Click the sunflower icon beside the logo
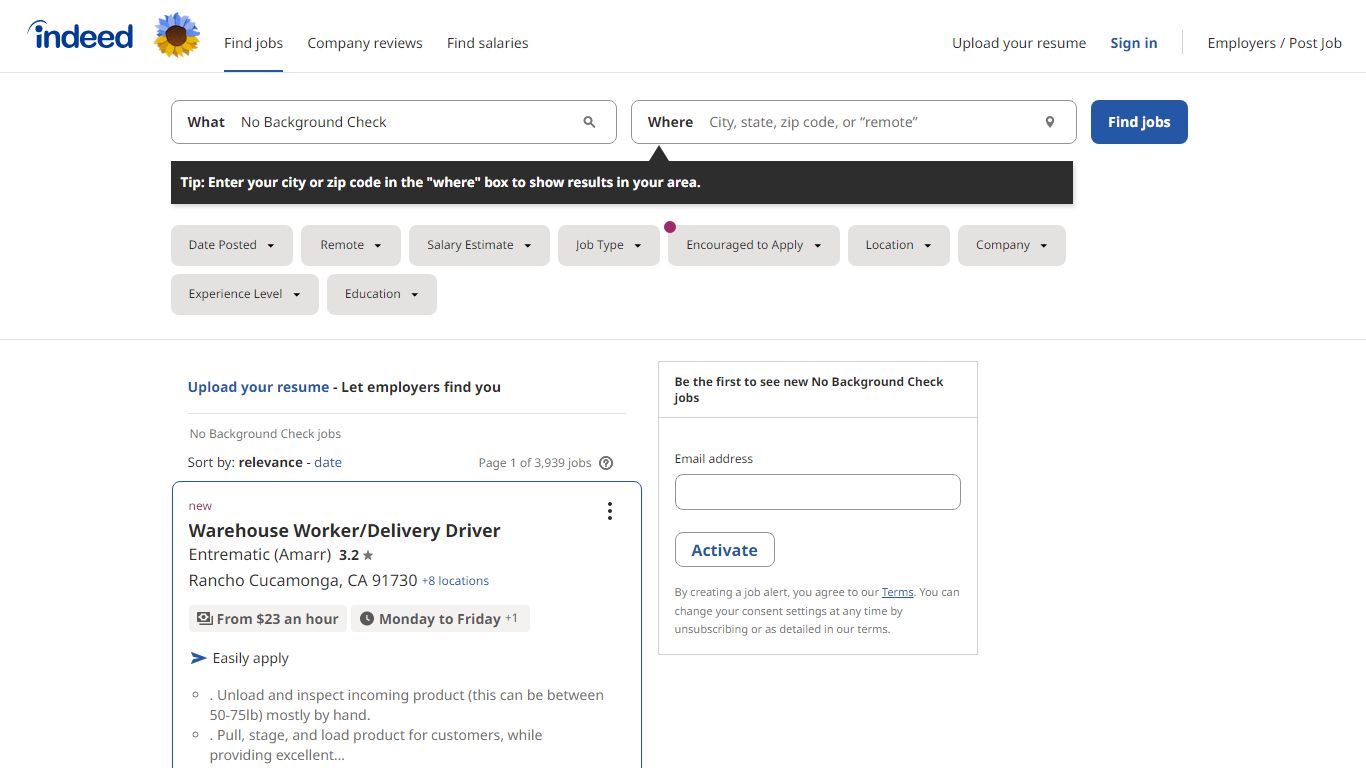Viewport: 1366px width, 768px height. pyautogui.click(x=177, y=35)
